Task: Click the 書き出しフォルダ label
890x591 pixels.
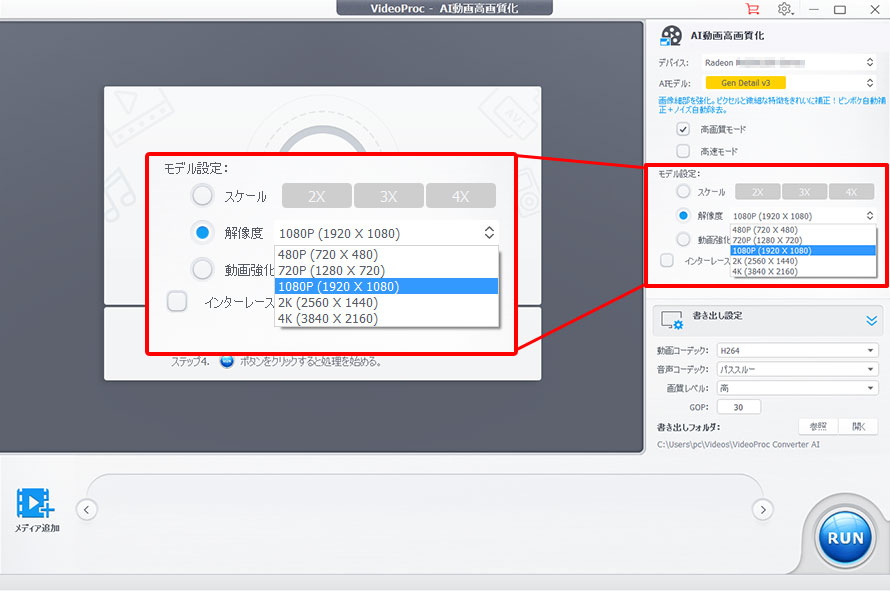Action: (x=688, y=427)
